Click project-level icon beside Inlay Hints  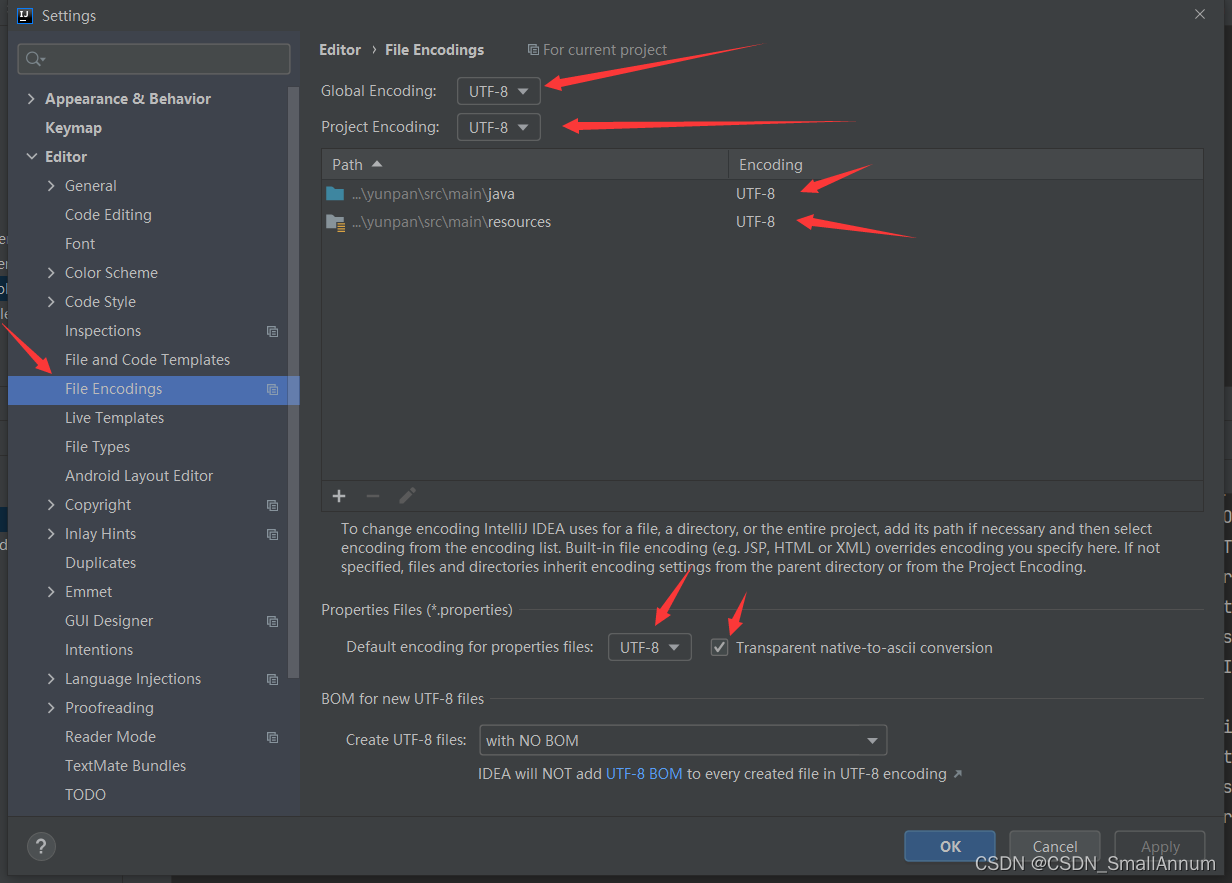coord(272,534)
